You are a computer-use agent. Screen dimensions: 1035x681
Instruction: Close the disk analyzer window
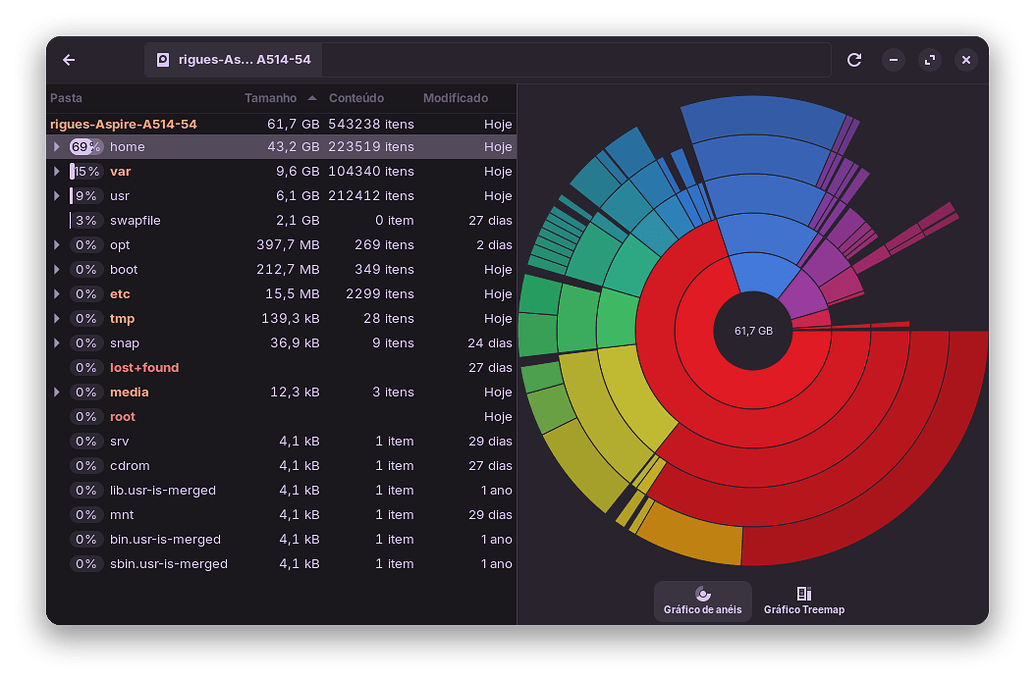point(966,60)
